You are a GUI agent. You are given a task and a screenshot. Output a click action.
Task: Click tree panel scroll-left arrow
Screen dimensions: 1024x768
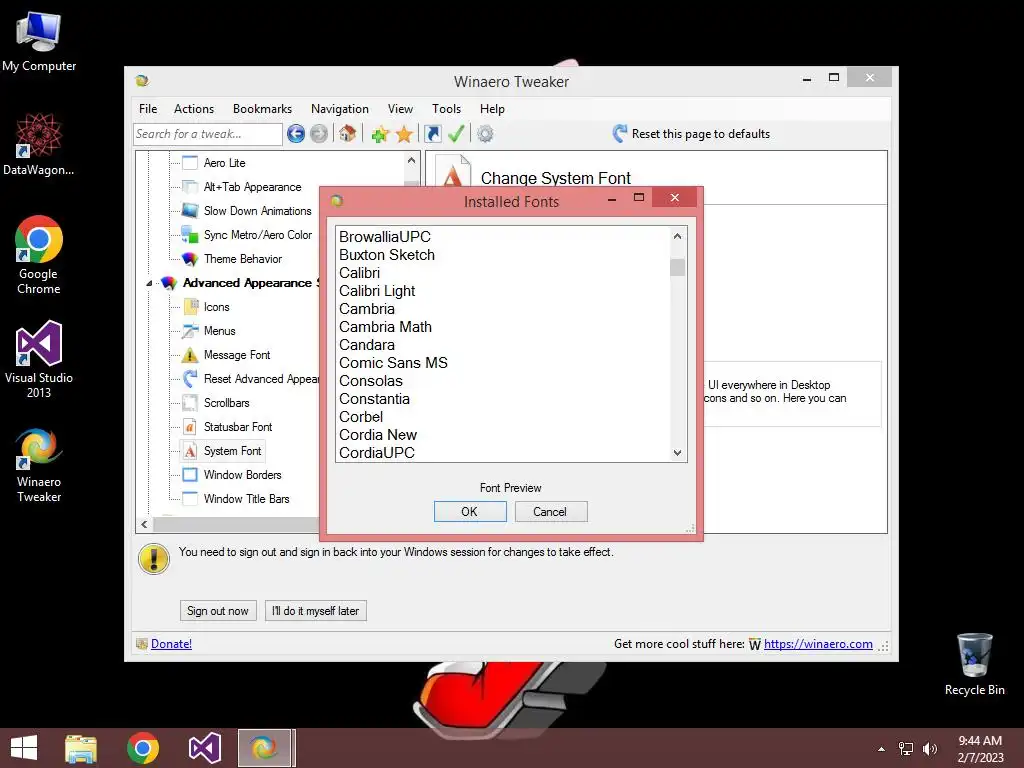(x=144, y=524)
